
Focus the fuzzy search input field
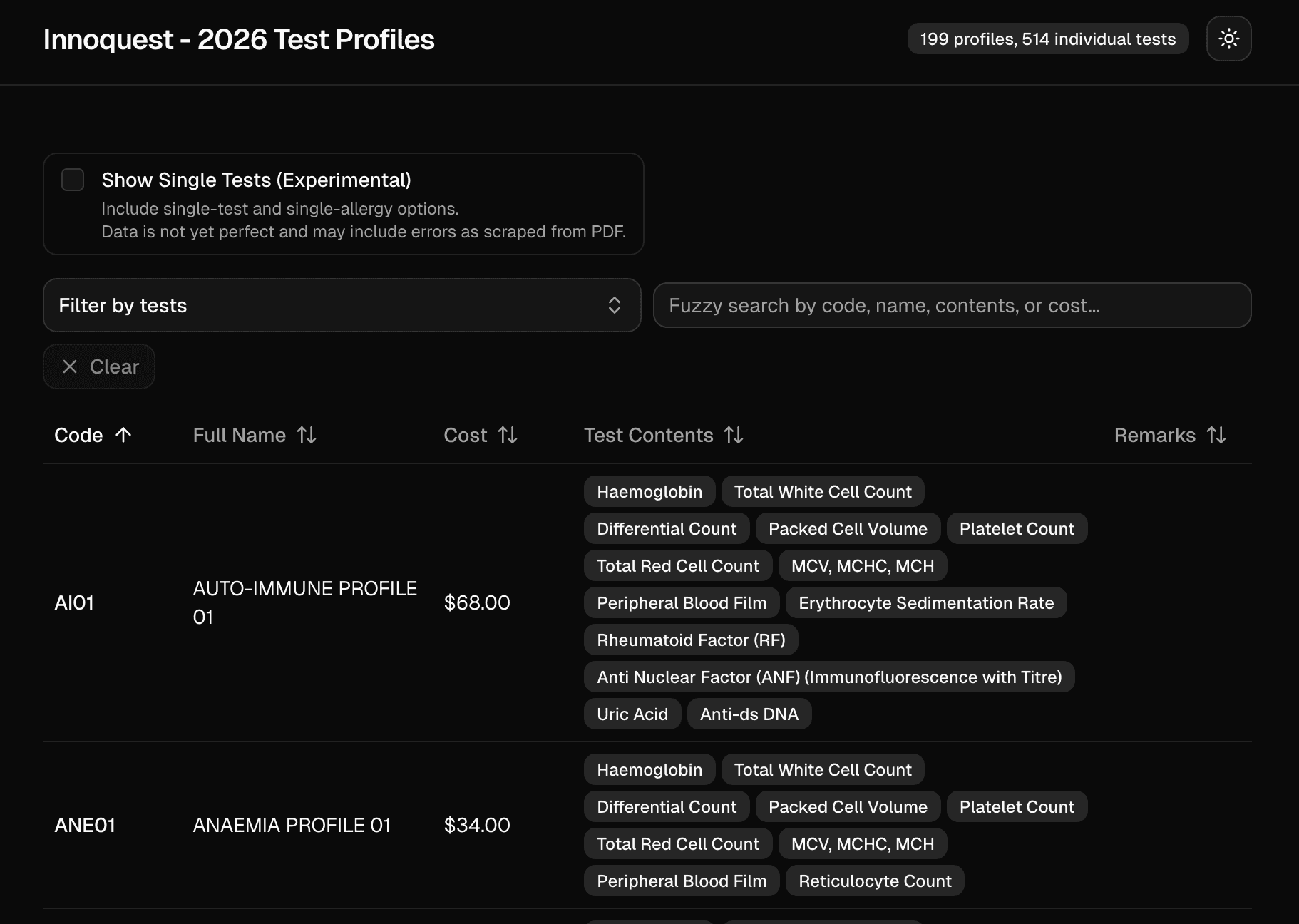pos(952,305)
